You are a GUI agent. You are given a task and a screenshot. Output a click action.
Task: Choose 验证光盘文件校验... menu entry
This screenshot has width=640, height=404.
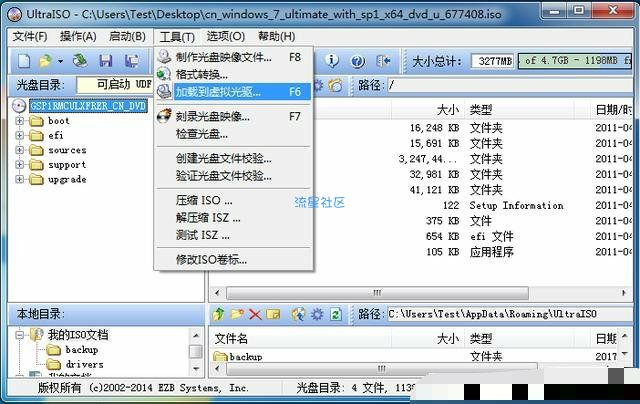point(234,176)
